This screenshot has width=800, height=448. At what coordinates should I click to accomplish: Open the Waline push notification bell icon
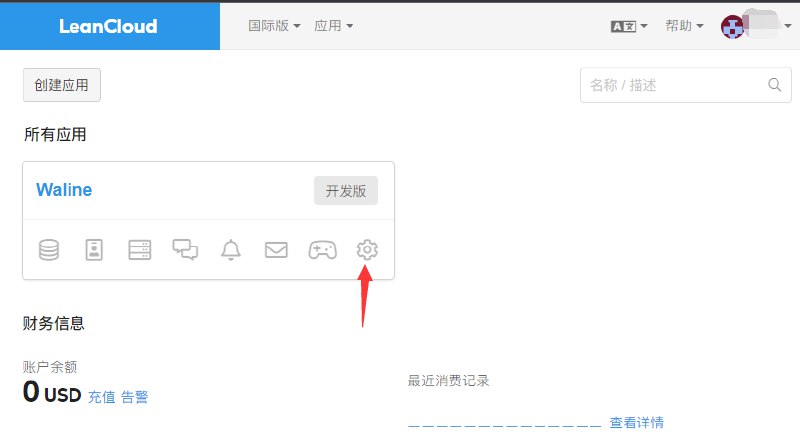231,250
